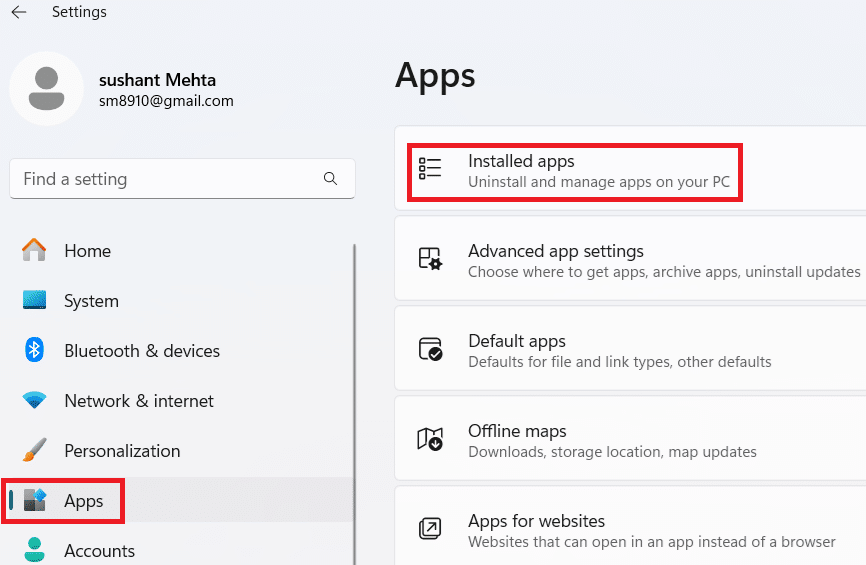Click the Advanced app settings icon

430,259
